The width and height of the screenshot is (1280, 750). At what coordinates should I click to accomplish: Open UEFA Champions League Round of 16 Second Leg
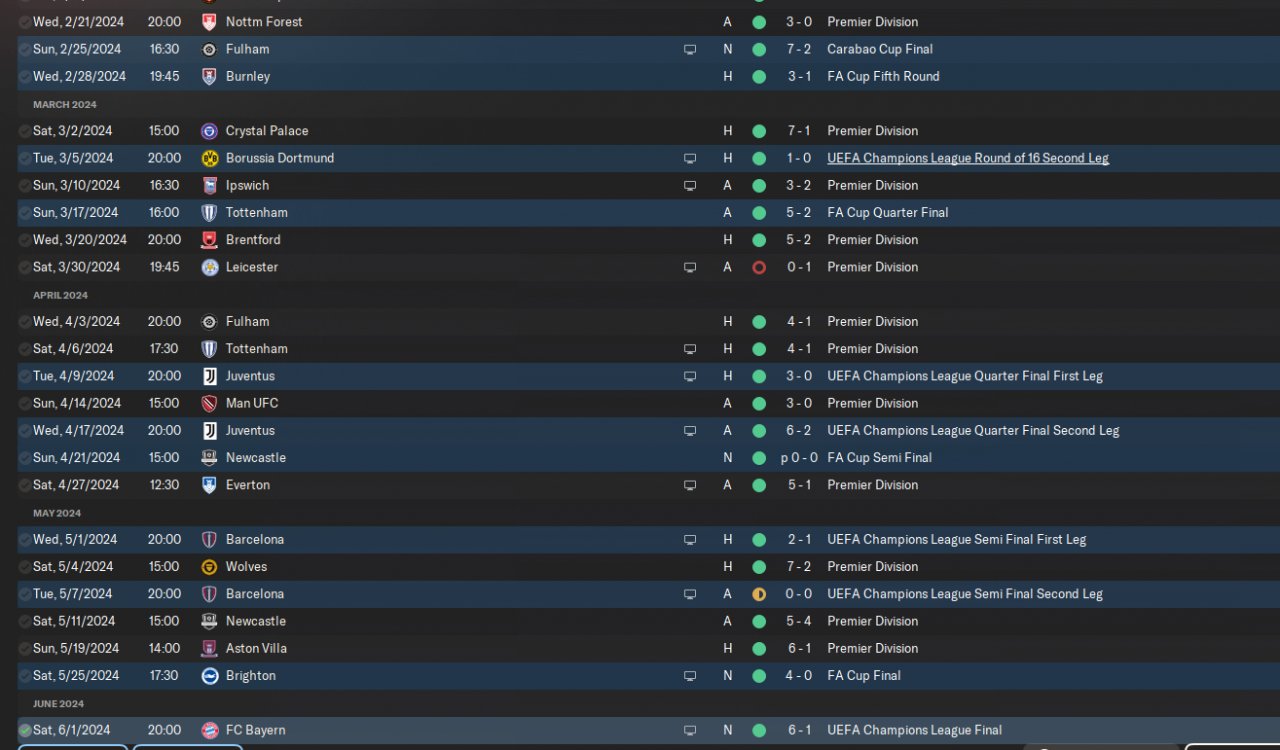967,158
